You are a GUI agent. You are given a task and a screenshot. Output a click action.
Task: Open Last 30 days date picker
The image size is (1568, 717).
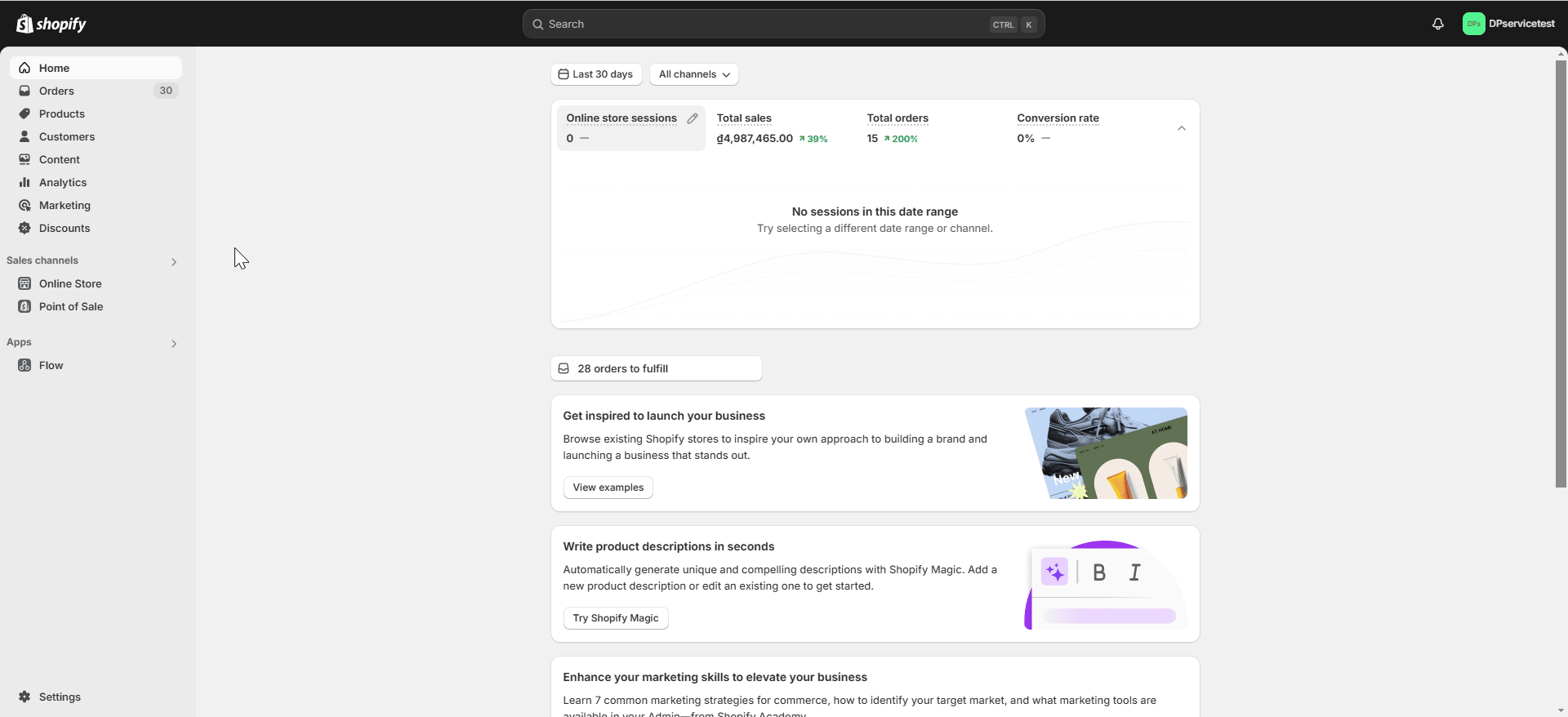click(x=596, y=74)
